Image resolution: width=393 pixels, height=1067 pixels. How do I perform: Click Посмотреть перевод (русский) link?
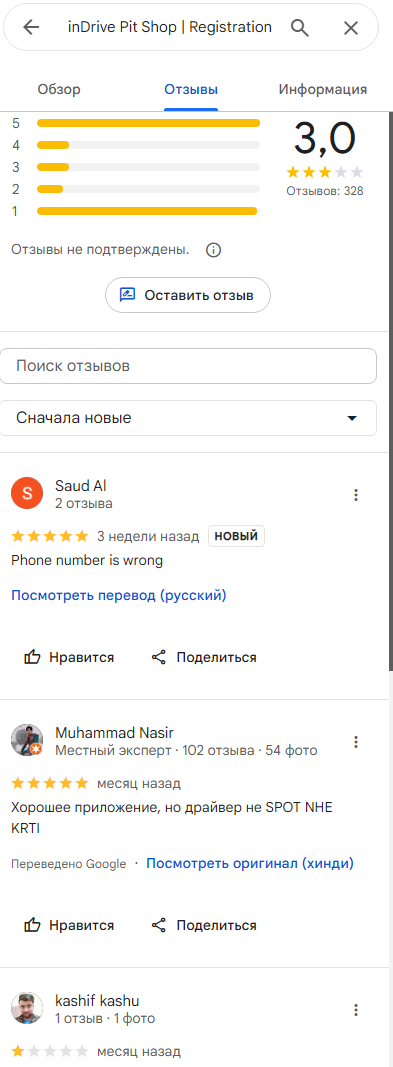119,595
